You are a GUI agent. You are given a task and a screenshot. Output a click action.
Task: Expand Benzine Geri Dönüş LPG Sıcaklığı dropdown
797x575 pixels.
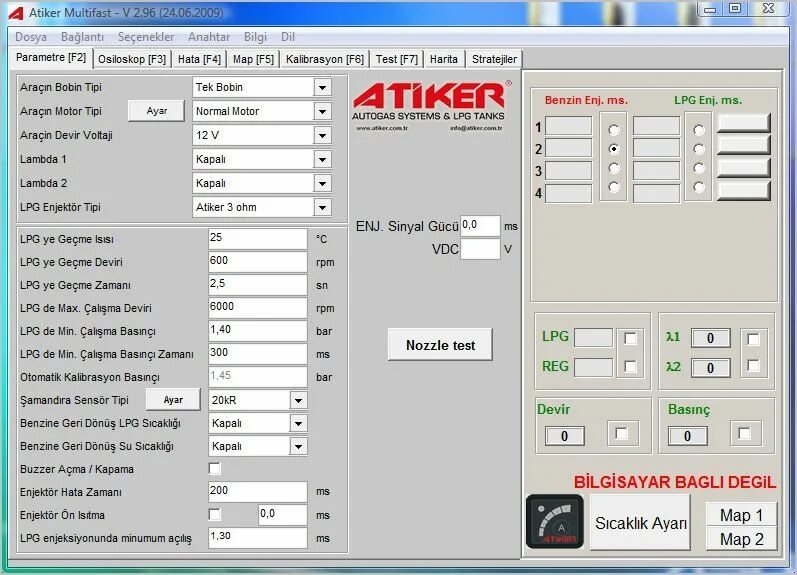click(298, 423)
